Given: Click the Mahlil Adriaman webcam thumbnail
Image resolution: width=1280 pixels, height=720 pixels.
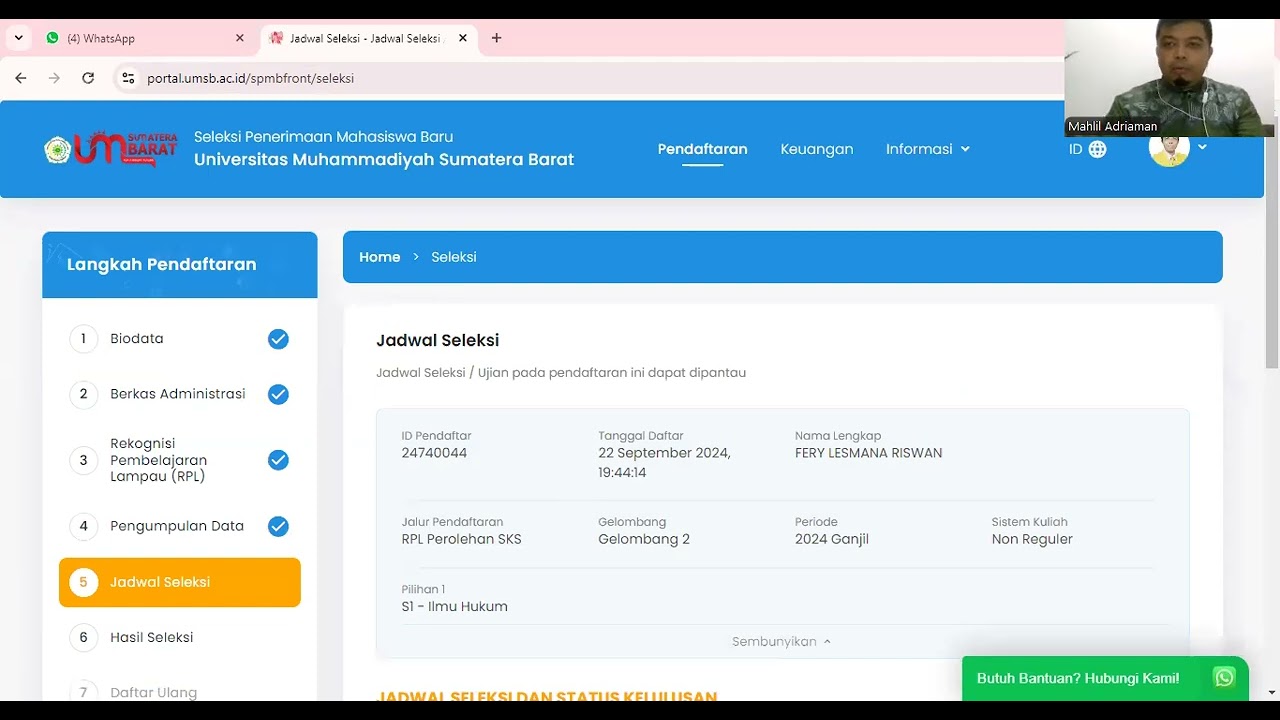Looking at the screenshot, I should click(x=1169, y=78).
